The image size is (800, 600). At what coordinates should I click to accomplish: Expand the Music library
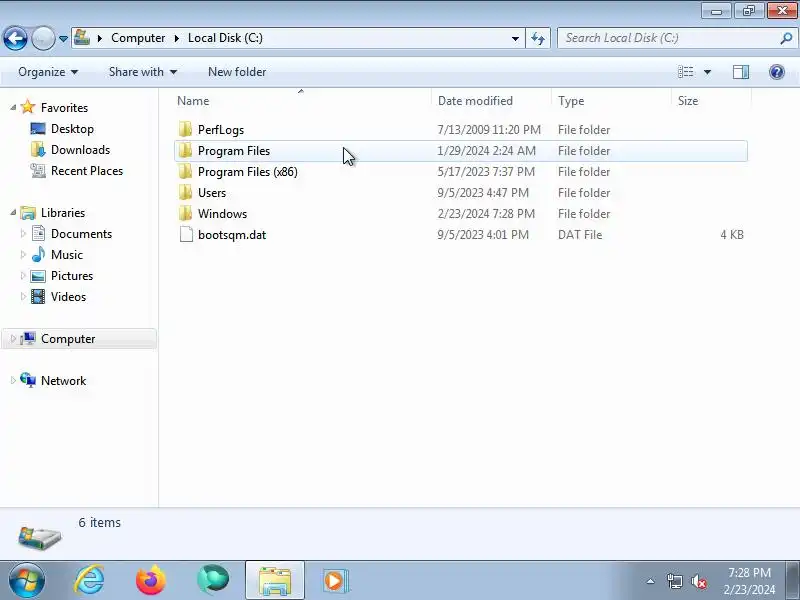point(23,255)
